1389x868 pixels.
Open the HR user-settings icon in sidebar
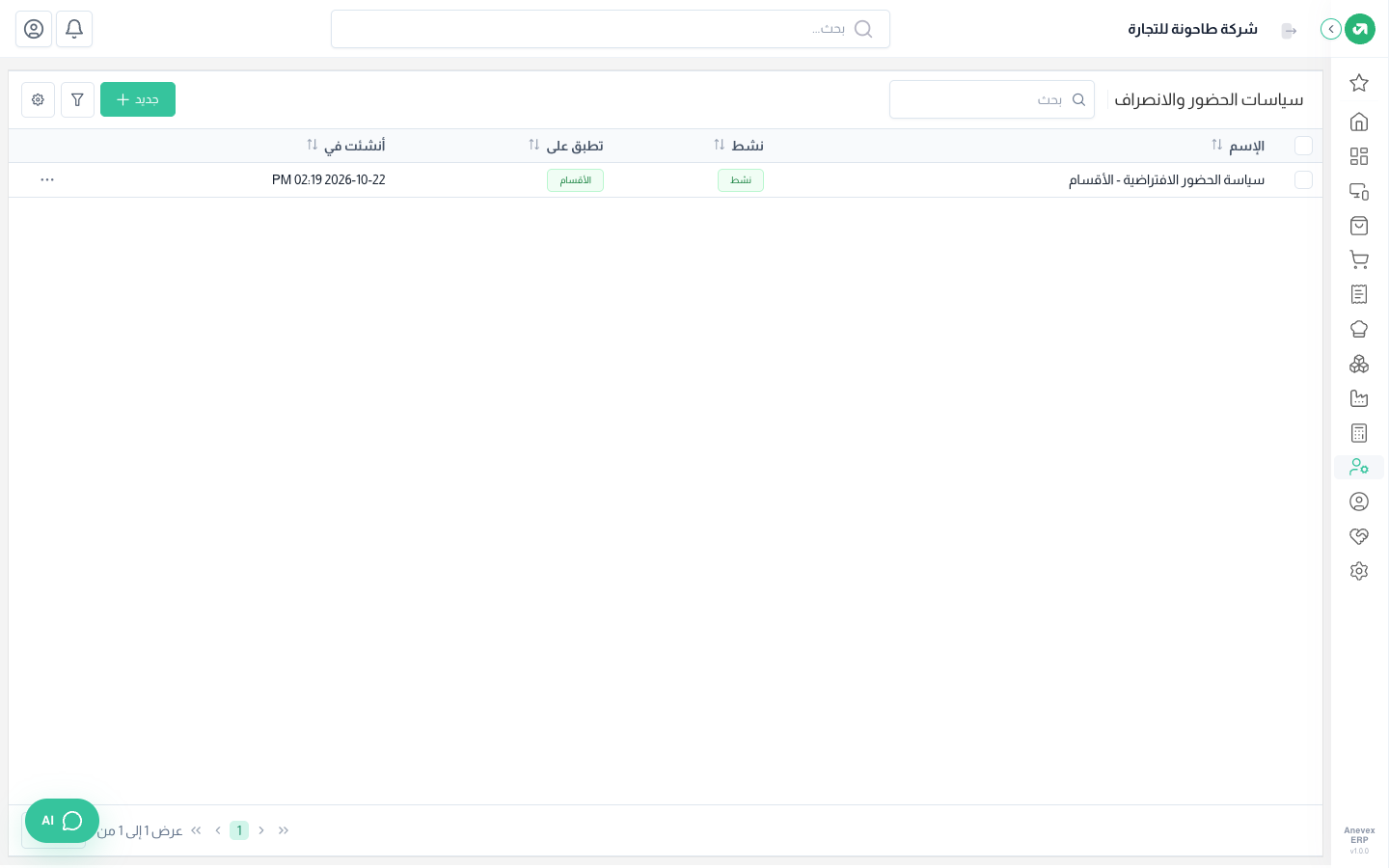(x=1359, y=467)
